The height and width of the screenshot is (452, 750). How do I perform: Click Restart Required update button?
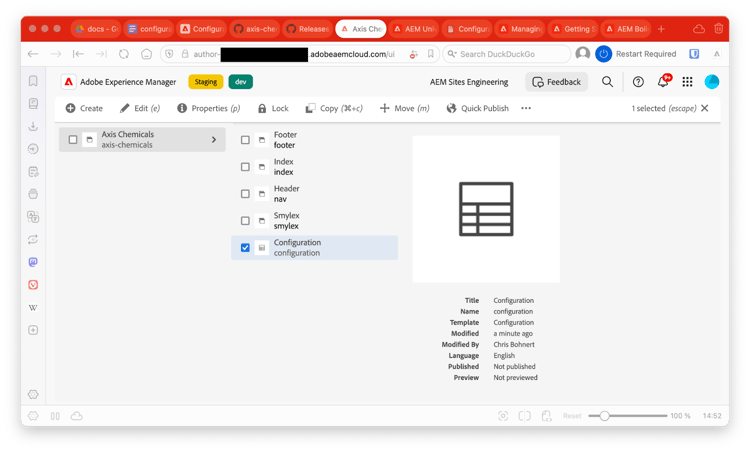click(x=636, y=54)
